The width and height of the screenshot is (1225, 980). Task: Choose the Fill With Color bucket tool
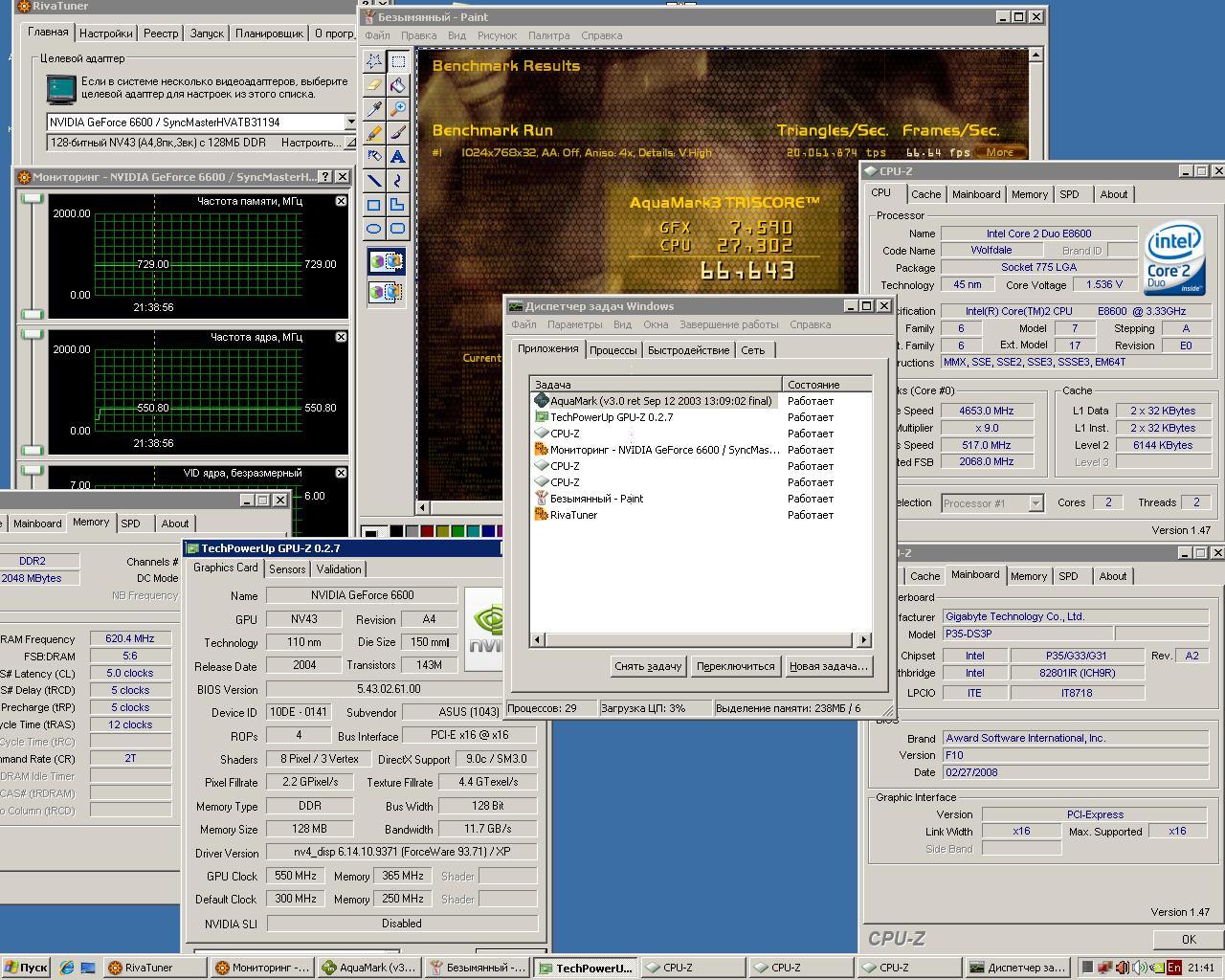coord(398,85)
